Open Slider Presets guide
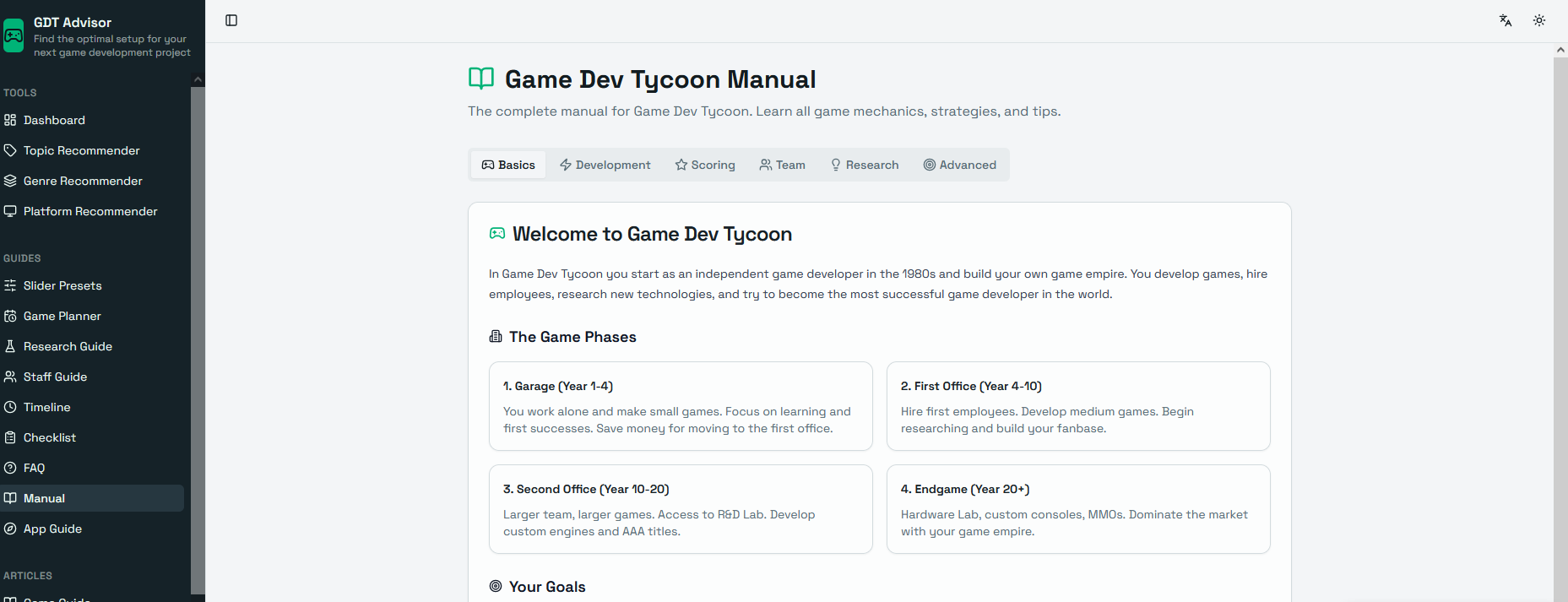The height and width of the screenshot is (602, 1568). pyautogui.click(x=92, y=285)
